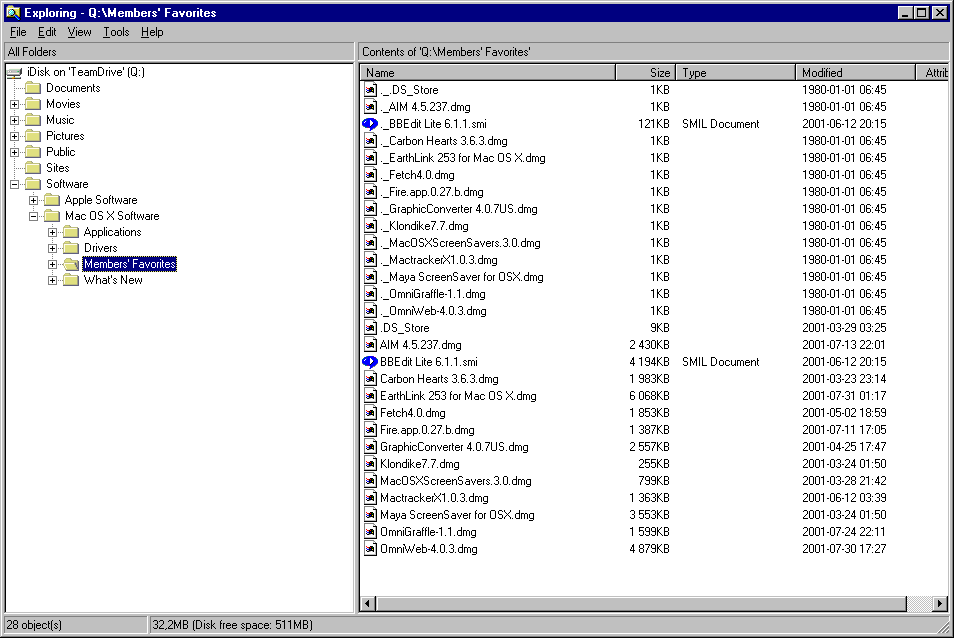Sort files by the Modified column header
954x638 pixels.
[x=855, y=73]
